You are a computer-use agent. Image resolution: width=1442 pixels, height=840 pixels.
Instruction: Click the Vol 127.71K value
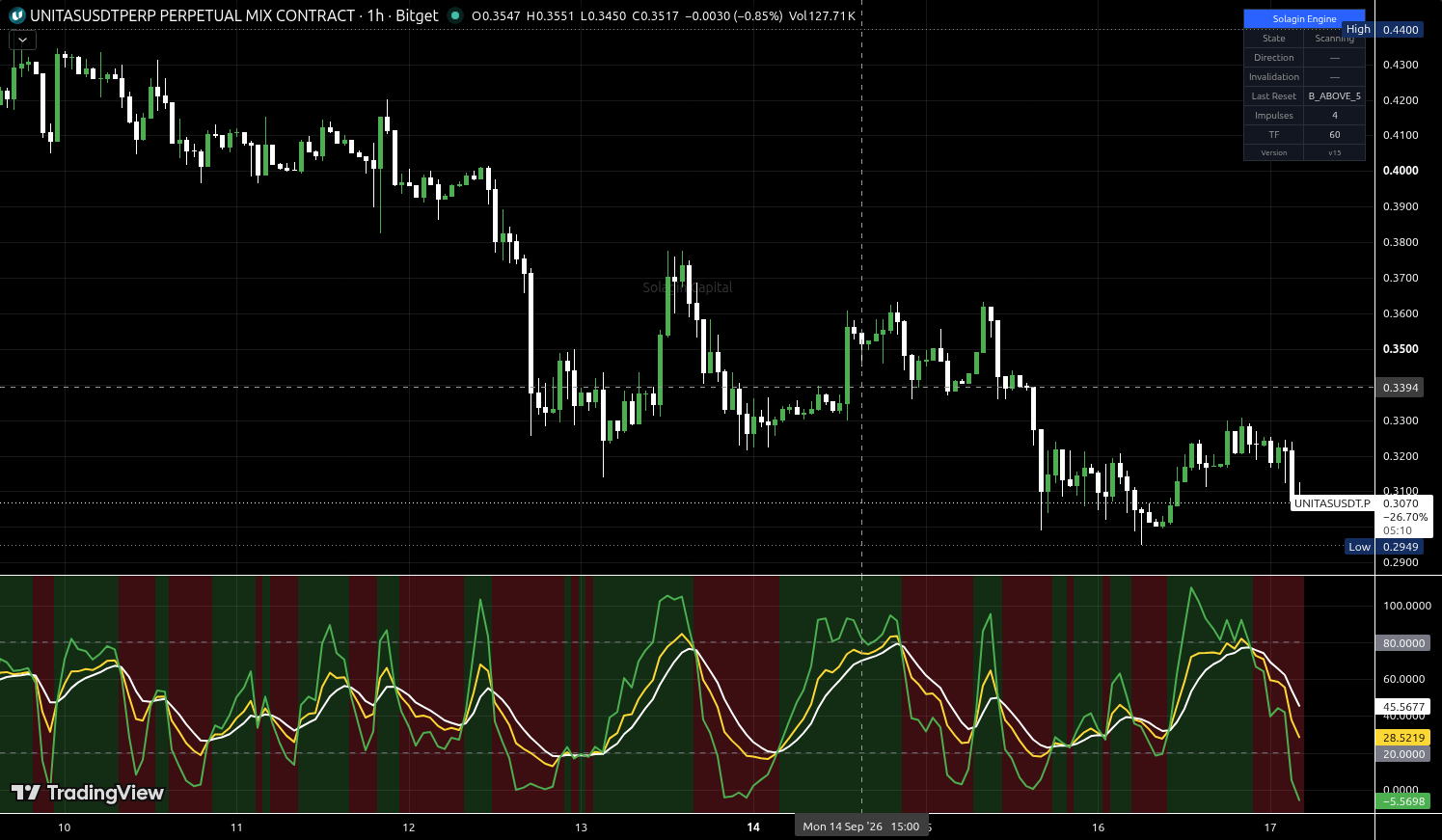[x=822, y=16]
